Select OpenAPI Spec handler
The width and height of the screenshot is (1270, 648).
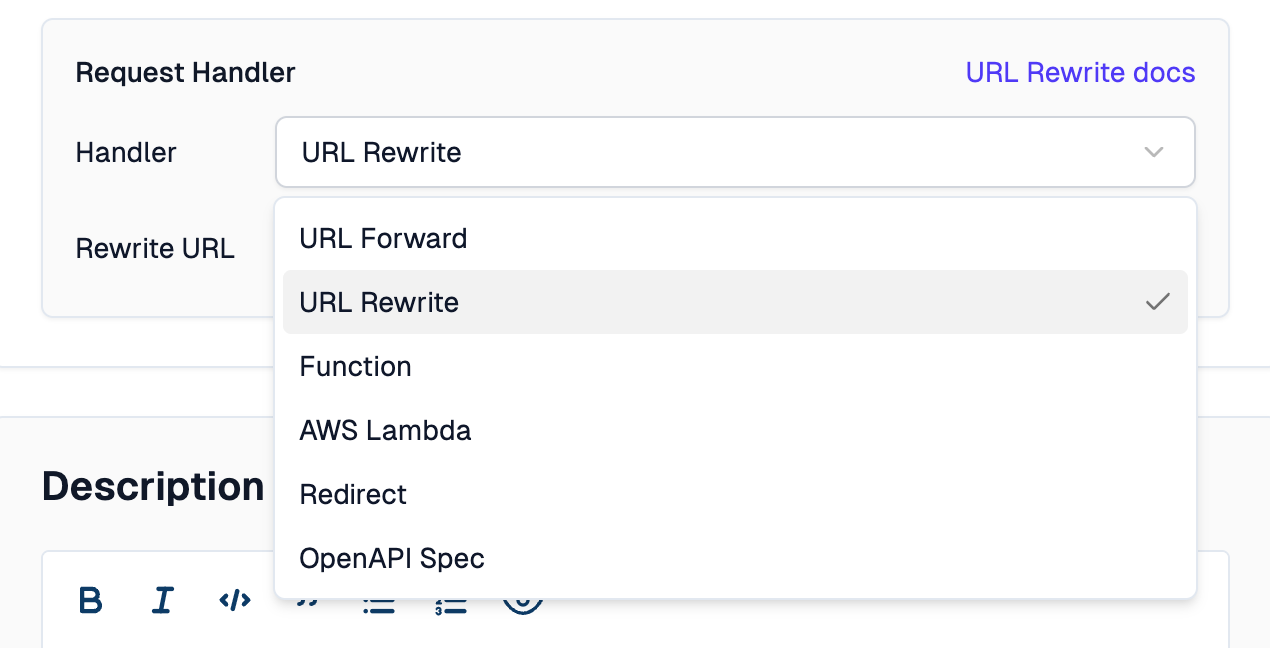392,558
